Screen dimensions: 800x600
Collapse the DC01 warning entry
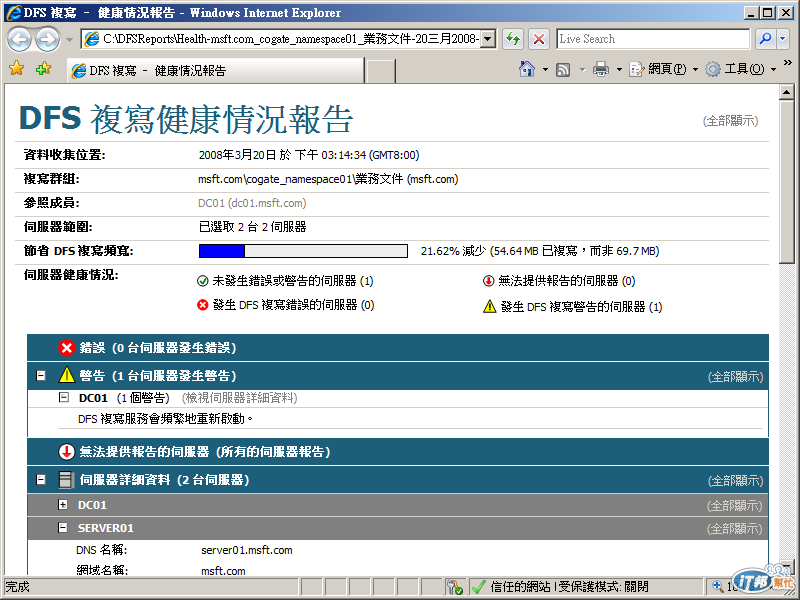tap(64, 397)
